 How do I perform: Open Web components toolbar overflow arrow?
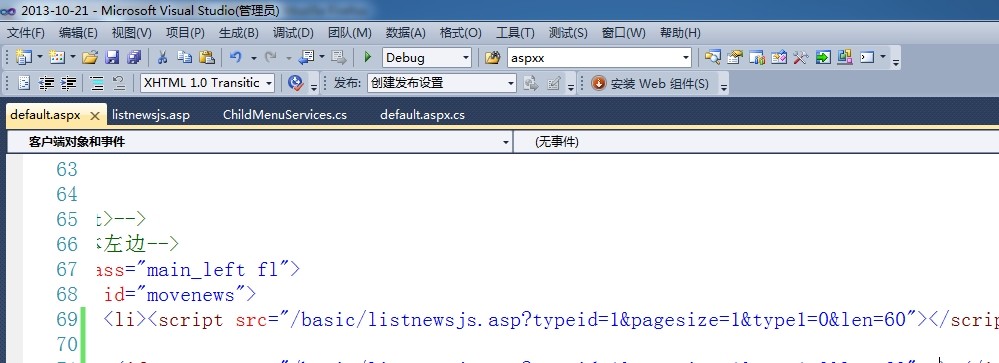click(x=724, y=86)
